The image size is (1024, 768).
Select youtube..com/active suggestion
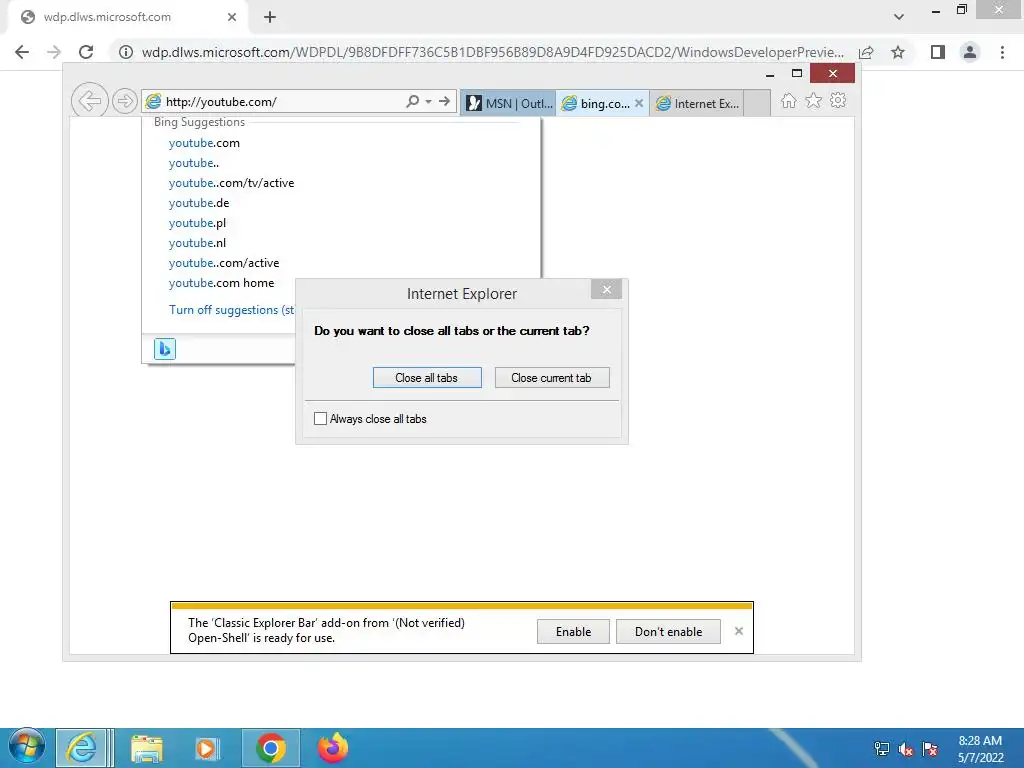(223, 263)
